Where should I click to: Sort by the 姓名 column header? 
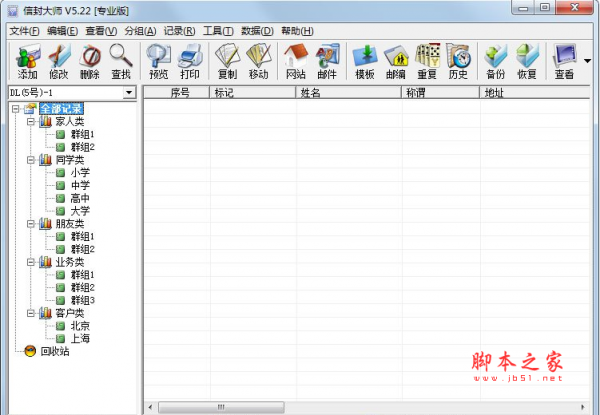(x=349, y=92)
